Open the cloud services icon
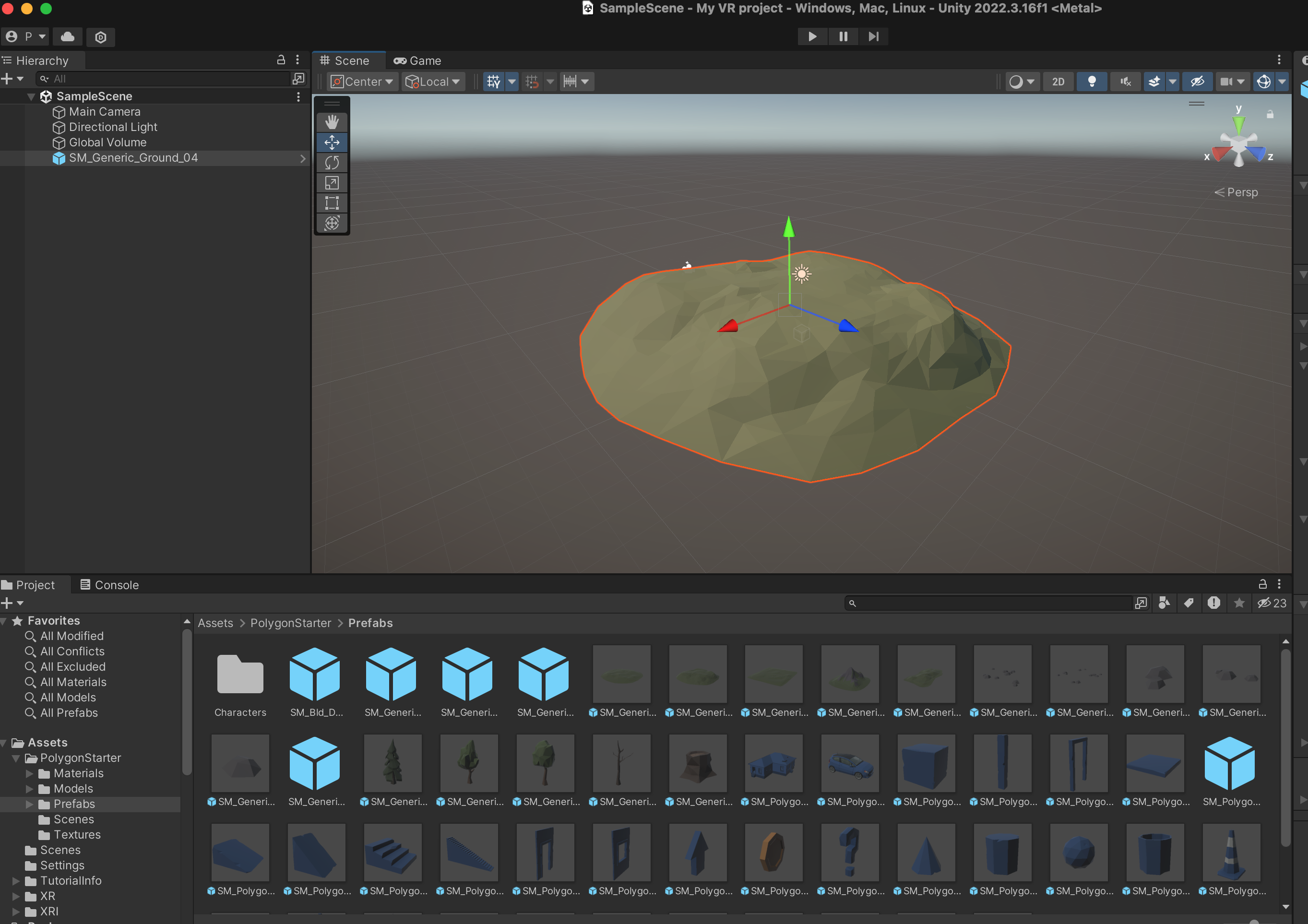The height and width of the screenshot is (924, 1308). click(68, 37)
